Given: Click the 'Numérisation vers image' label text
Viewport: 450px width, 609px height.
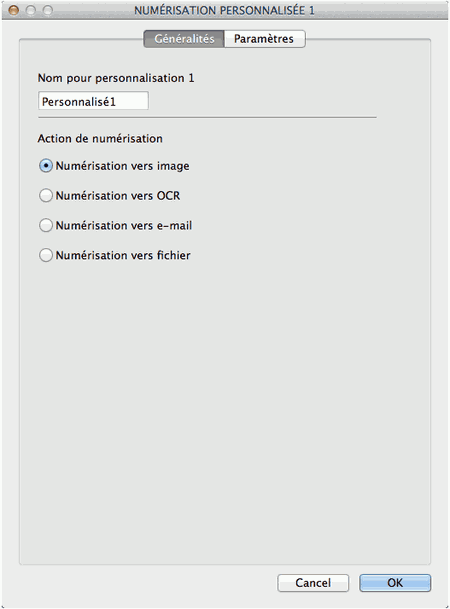Looking at the screenshot, I should (123, 166).
